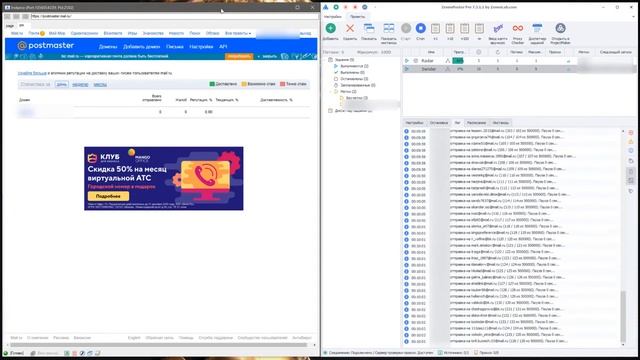Click the green Add project icon
This screenshot has width=640, height=360.
(331, 28)
